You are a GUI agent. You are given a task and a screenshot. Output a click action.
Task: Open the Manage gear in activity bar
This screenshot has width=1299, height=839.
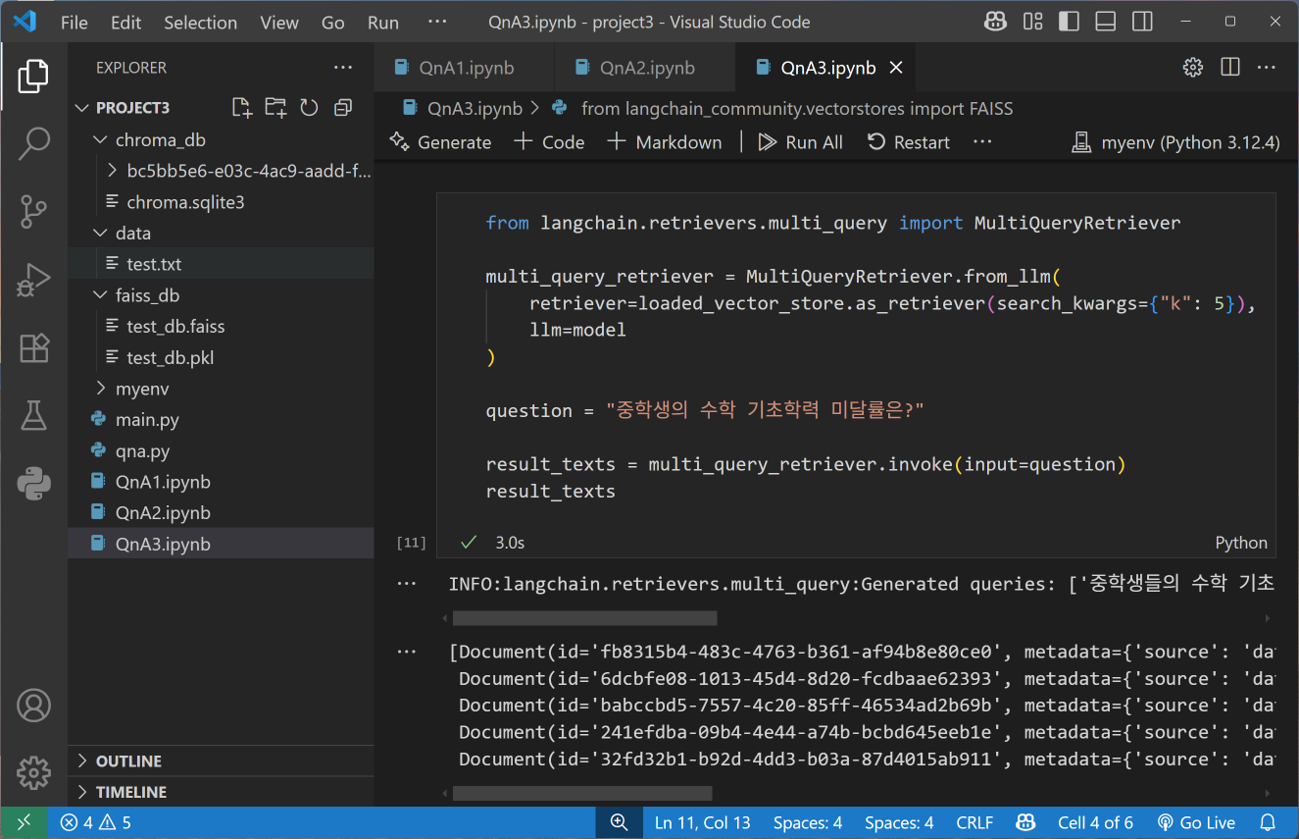tap(33, 773)
